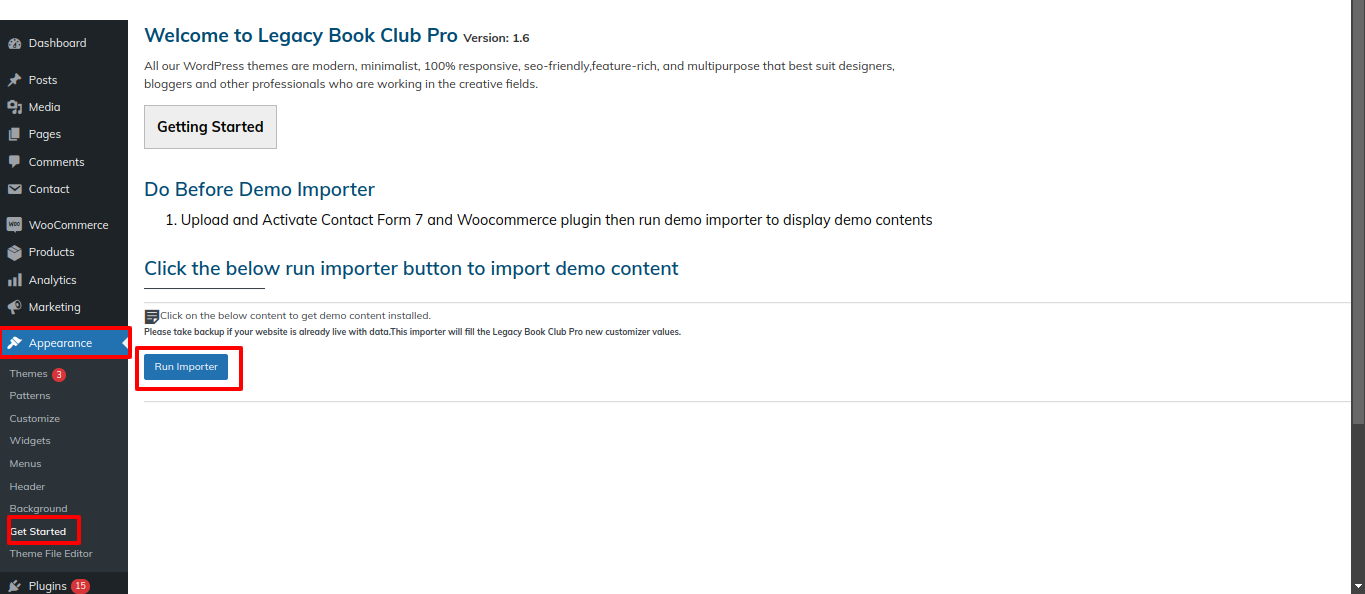
Task: Select Get Started submenu item
Action: tap(38, 532)
